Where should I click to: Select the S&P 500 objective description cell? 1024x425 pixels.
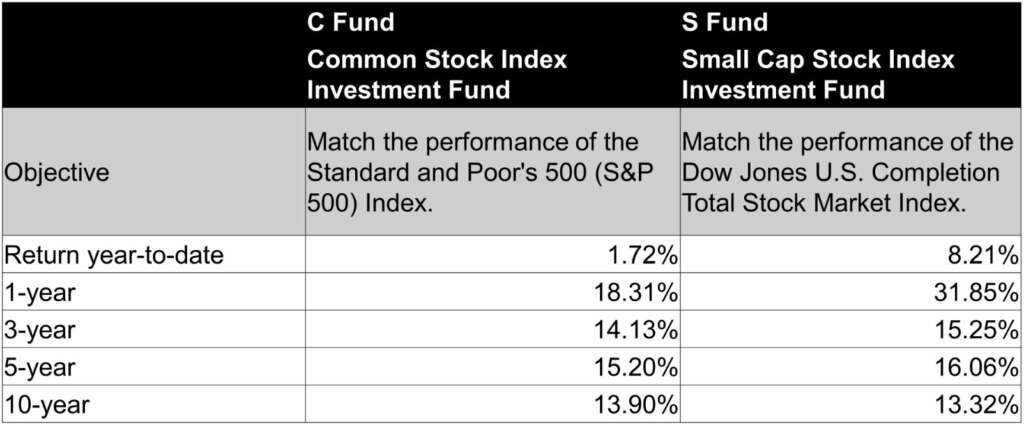pyautogui.click(x=492, y=172)
